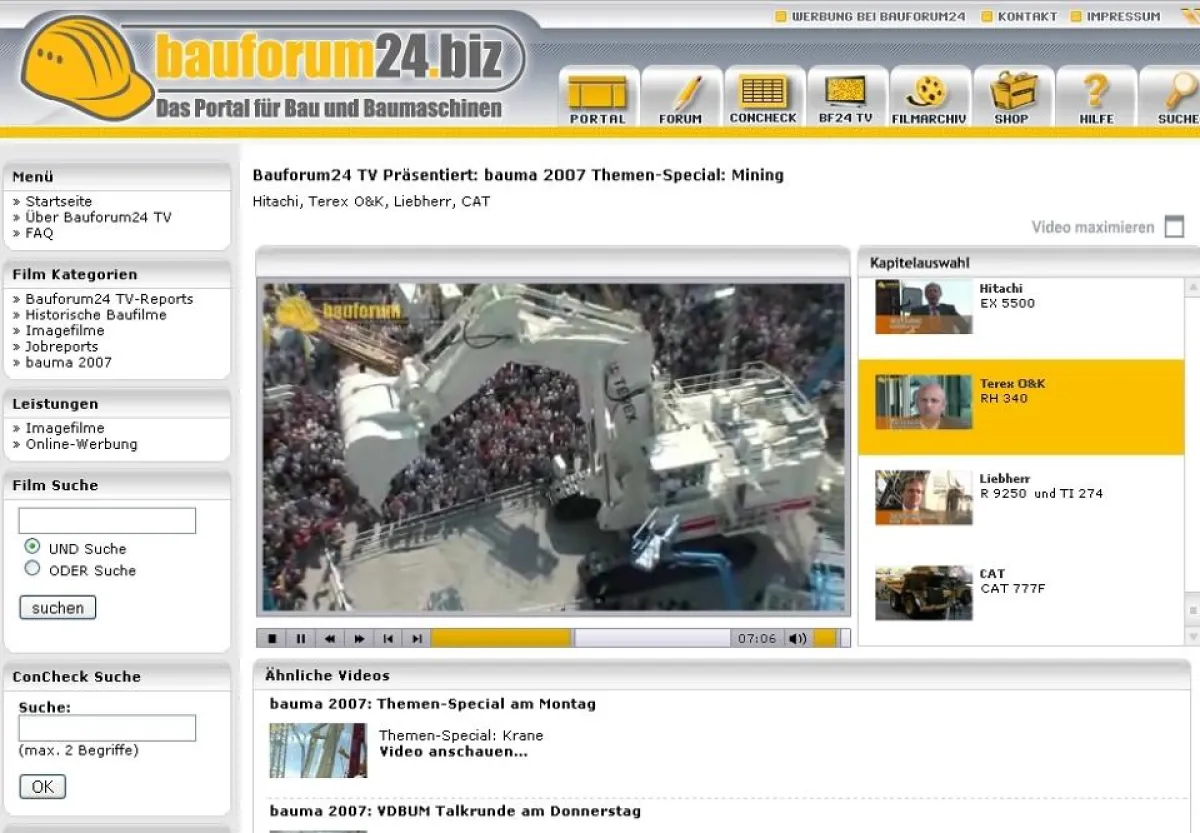Image resolution: width=1200 pixels, height=833 pixels.
Task: Open Über Bauforum24 TV link
Action: point(98,216)
